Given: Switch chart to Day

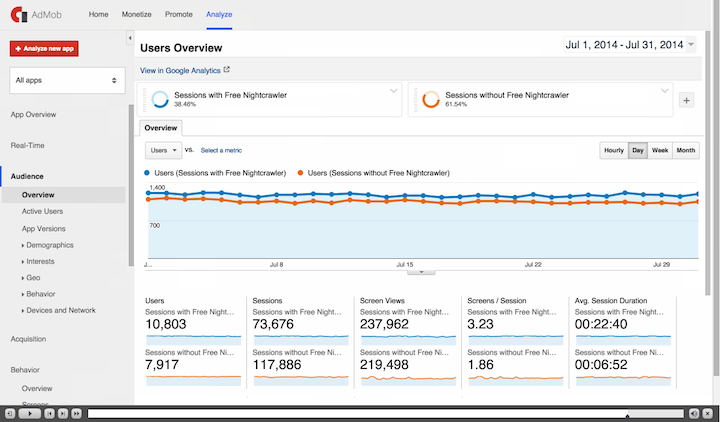Looking at the screenshot, I should (638, 150).
